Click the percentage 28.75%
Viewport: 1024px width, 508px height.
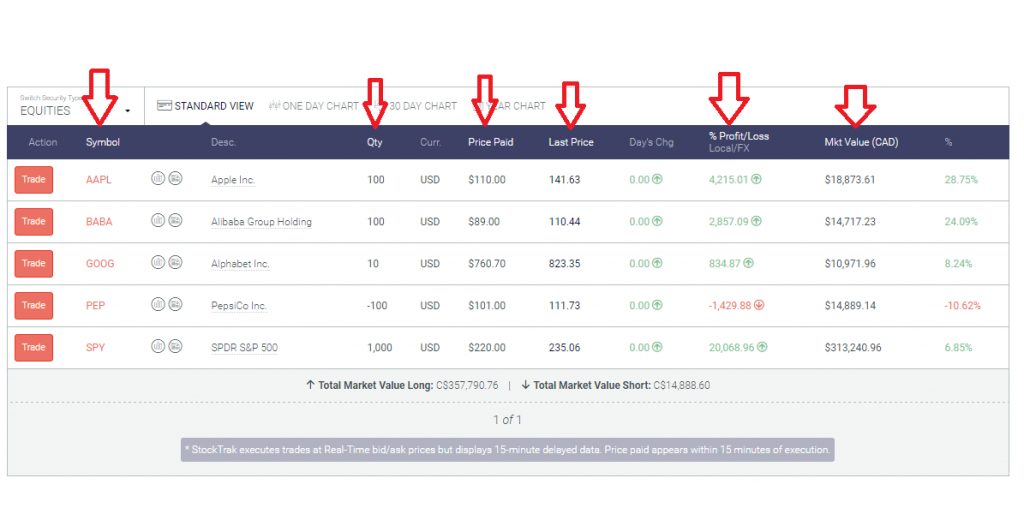(x=961, y=180)
